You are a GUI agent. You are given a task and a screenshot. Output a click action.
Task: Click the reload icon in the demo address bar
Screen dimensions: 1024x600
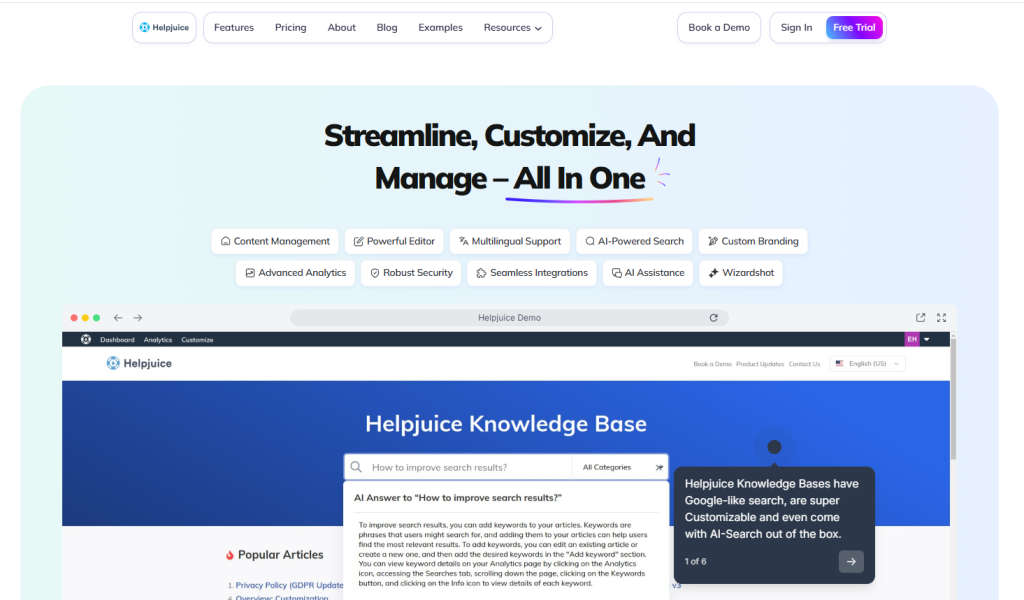[714, 318]
